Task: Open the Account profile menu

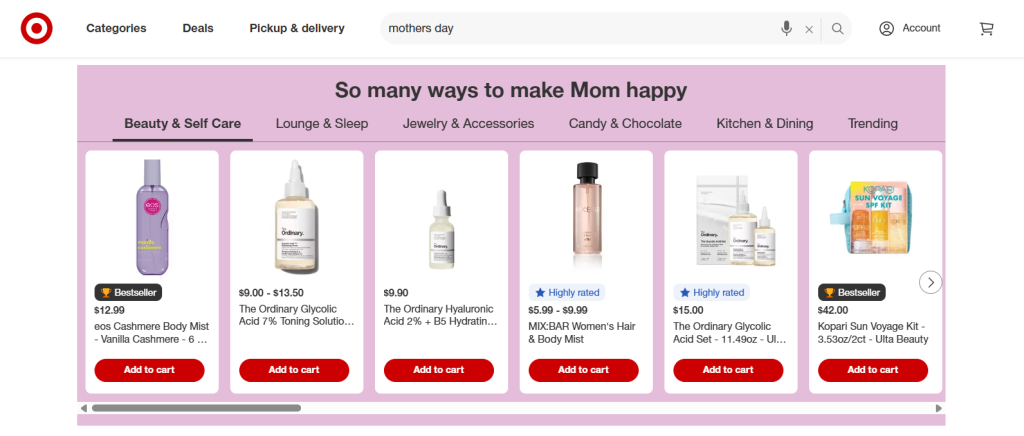Action: click(909, 28)
